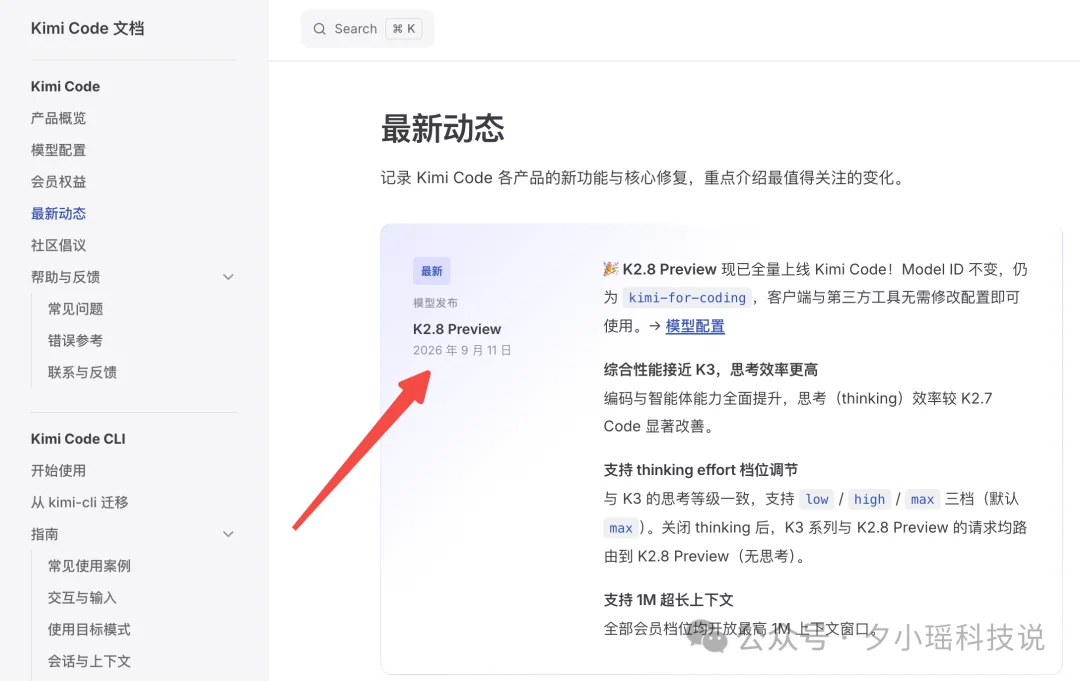Viewport: 1080px width, 681px height.
Task: Select the active 最新动态 sidebar item
Action: click(x=59, y=213)
